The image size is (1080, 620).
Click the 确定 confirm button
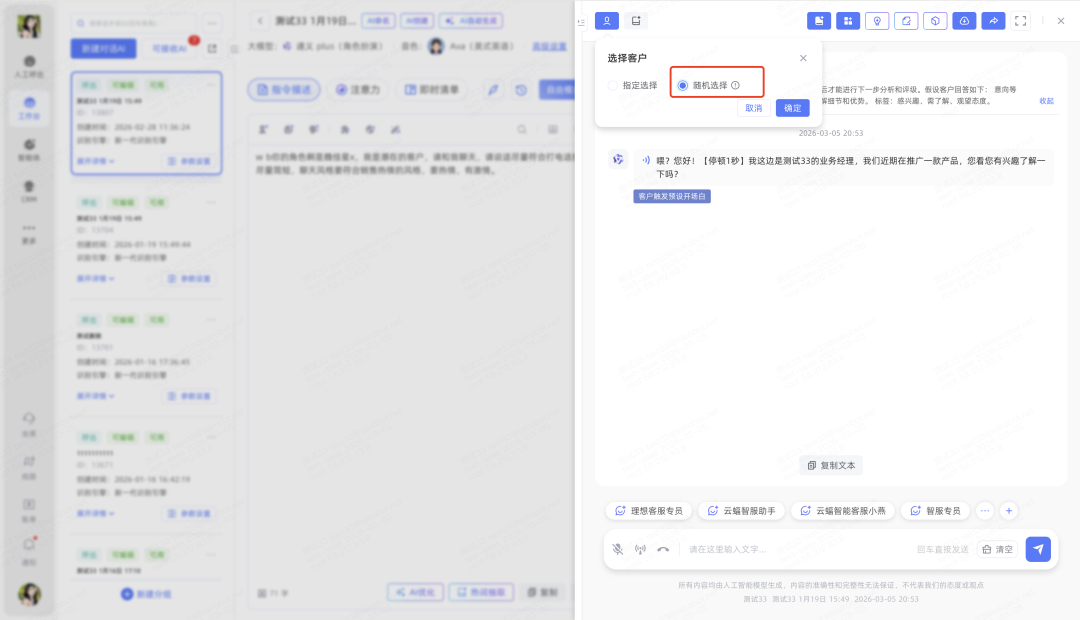coord(792,108)
